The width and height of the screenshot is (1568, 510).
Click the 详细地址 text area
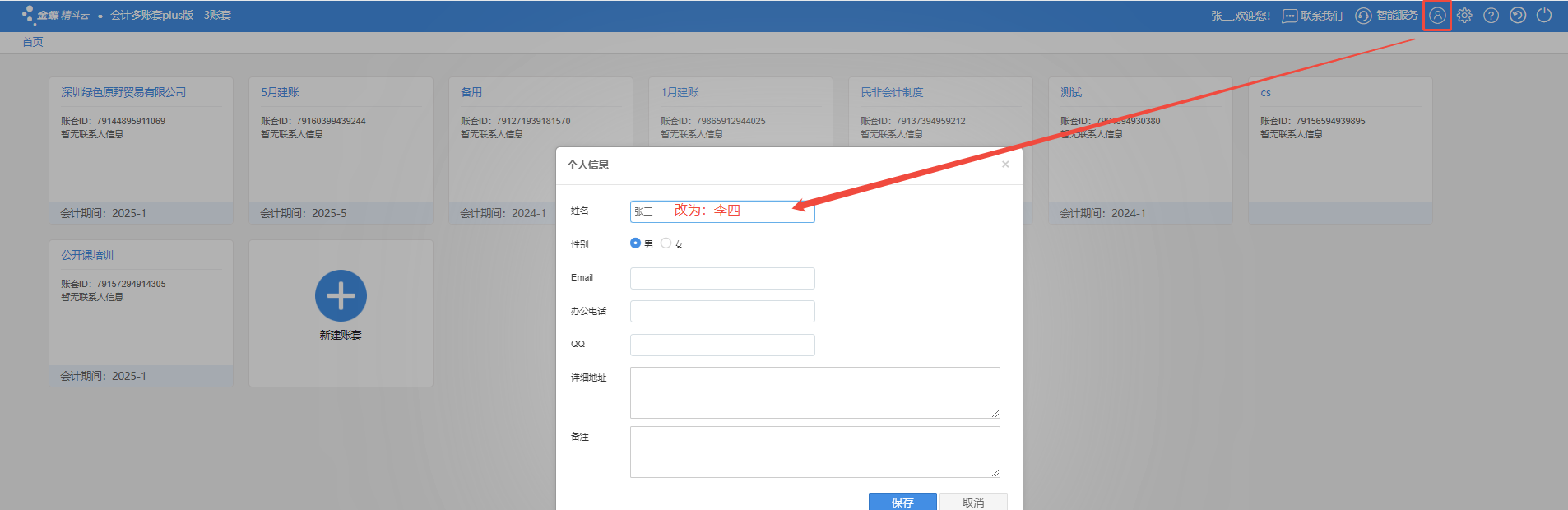(x=814, y=392)
